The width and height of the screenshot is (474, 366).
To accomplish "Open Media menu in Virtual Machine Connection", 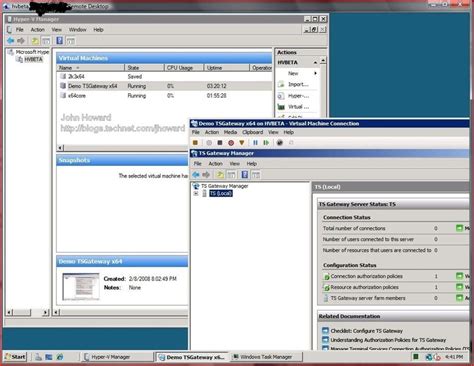I will click(230, 132).
